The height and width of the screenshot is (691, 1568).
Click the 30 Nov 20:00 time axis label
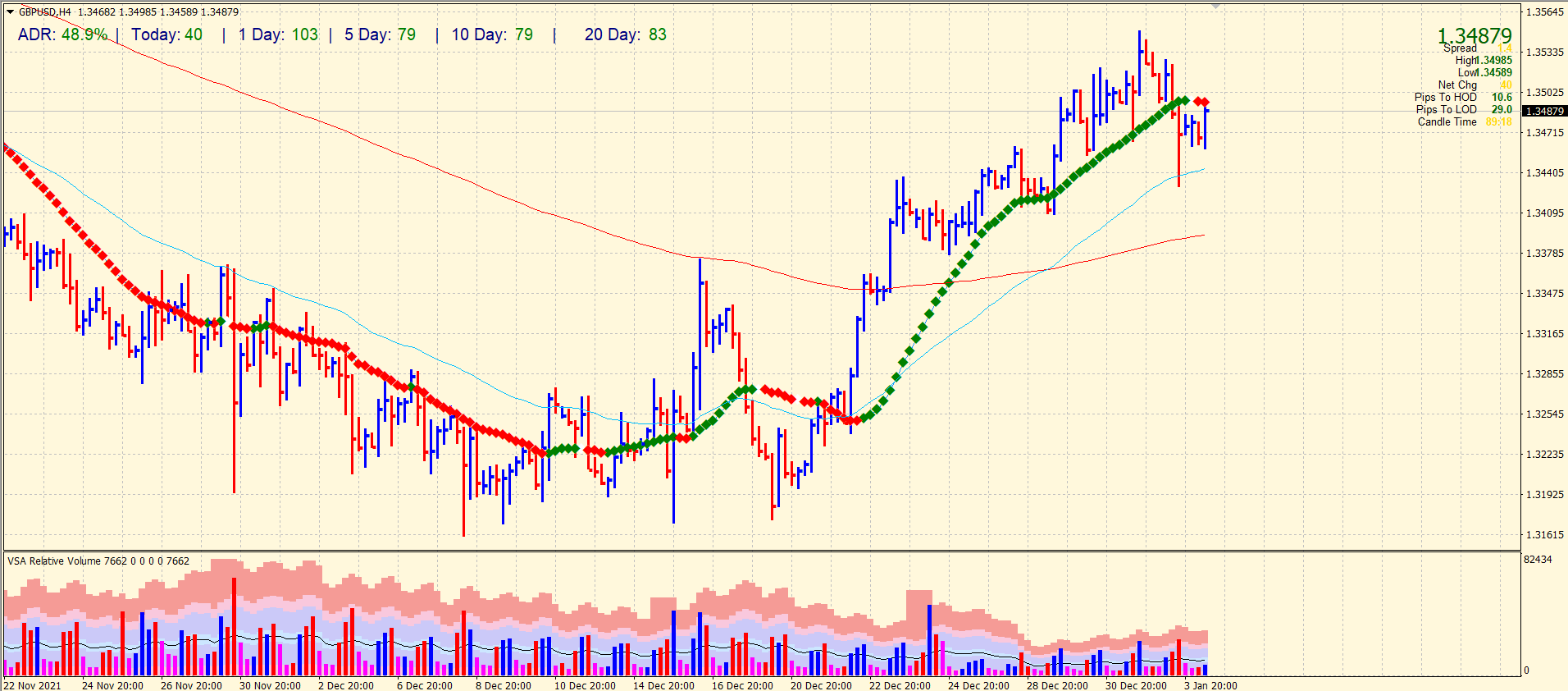(270, 686)
